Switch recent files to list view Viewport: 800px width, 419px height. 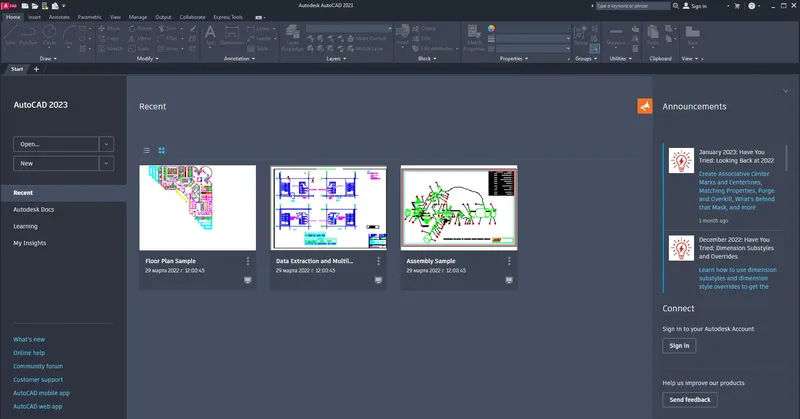(146, 151)
